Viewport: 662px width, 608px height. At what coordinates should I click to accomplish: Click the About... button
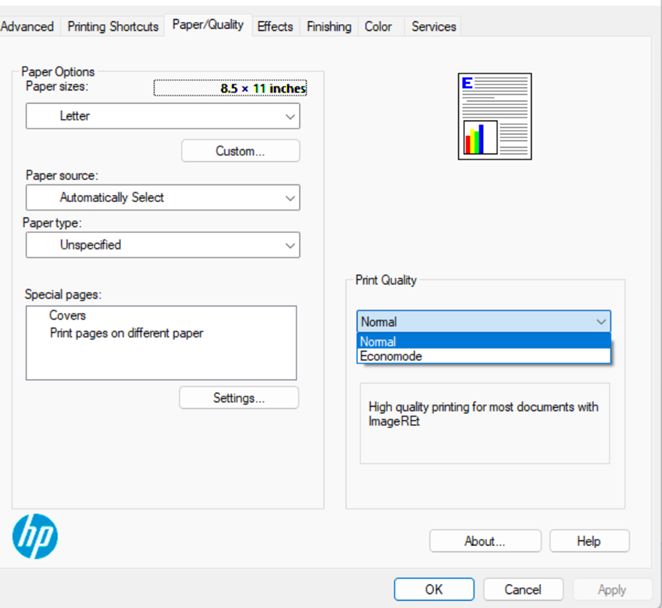pyautogui.click(x=485, y=541)
